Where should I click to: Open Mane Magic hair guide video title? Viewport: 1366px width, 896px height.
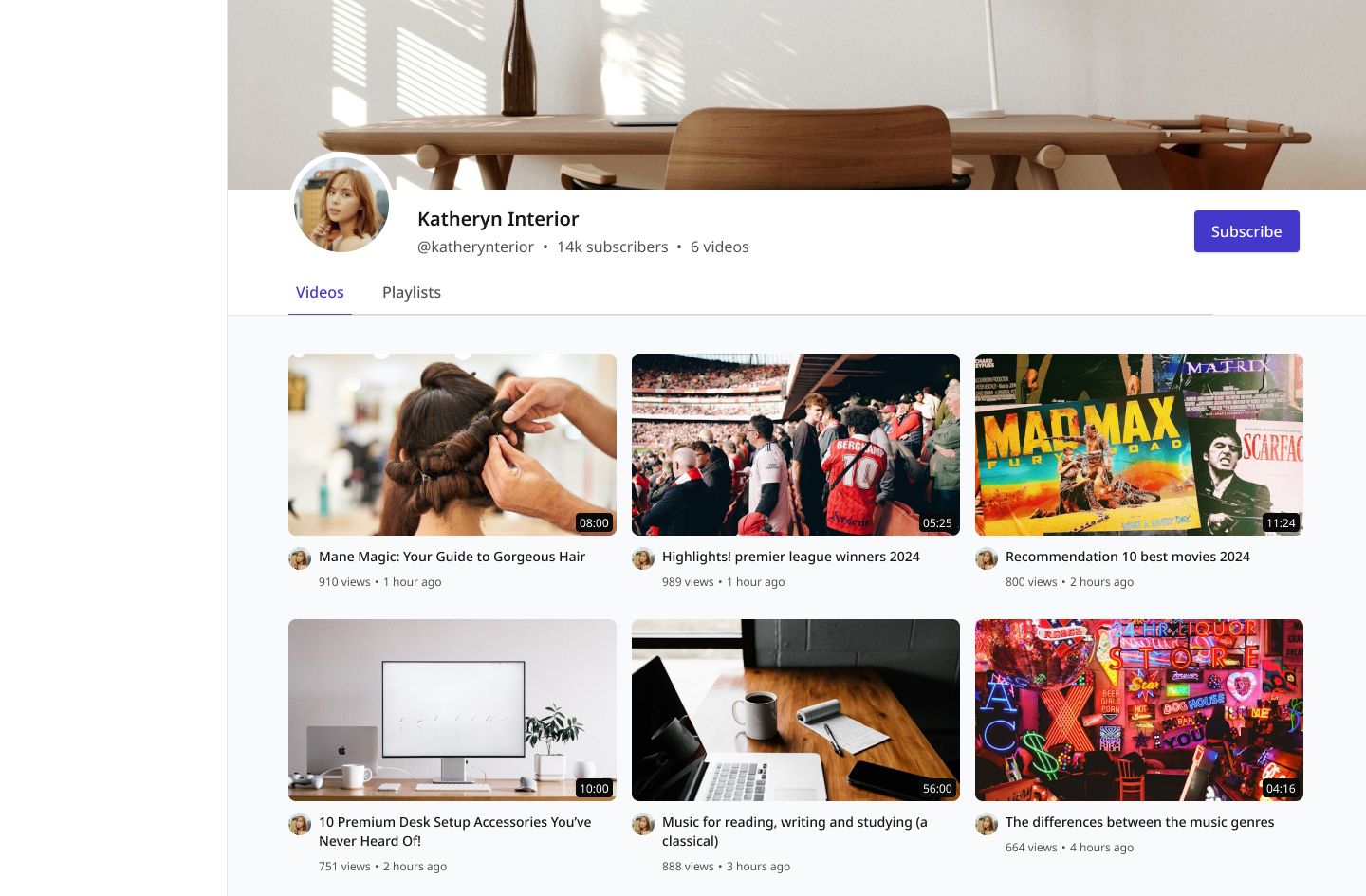pos(452,557)
